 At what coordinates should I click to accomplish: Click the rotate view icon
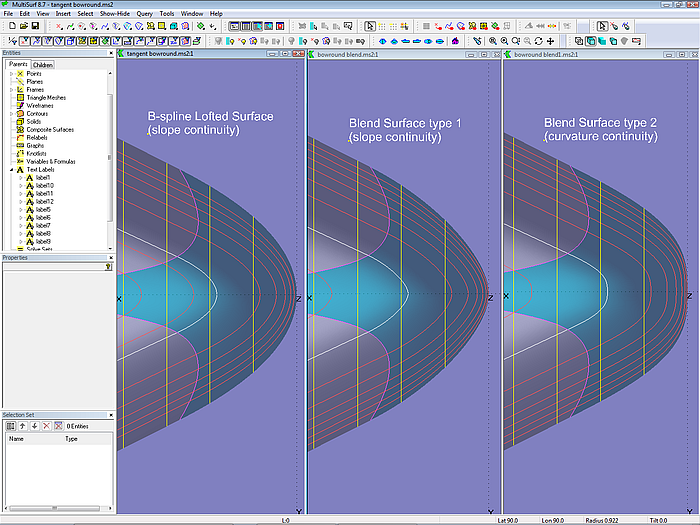[537, 41]
